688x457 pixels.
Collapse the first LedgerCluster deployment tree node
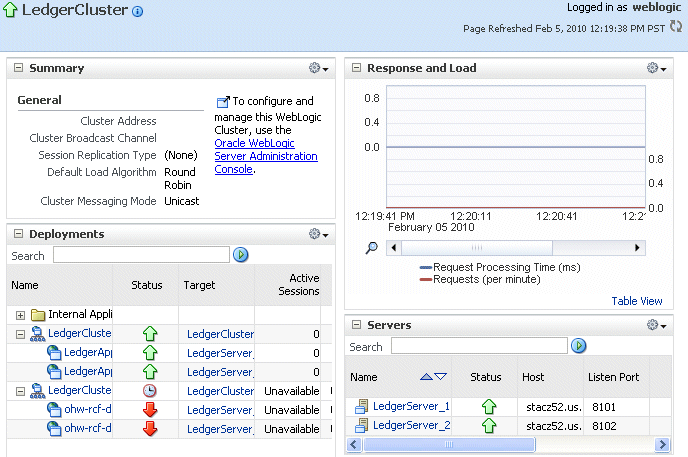point(20,334)
